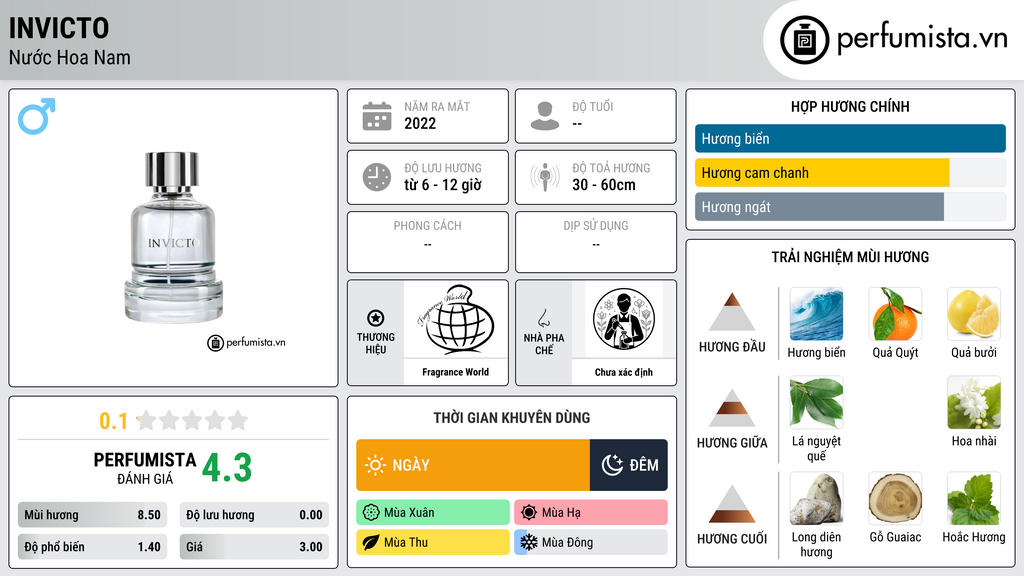The height and width of the screenshot is (576, 1024).
Task: Click the Hương biển accord bar
Action: 850,138
